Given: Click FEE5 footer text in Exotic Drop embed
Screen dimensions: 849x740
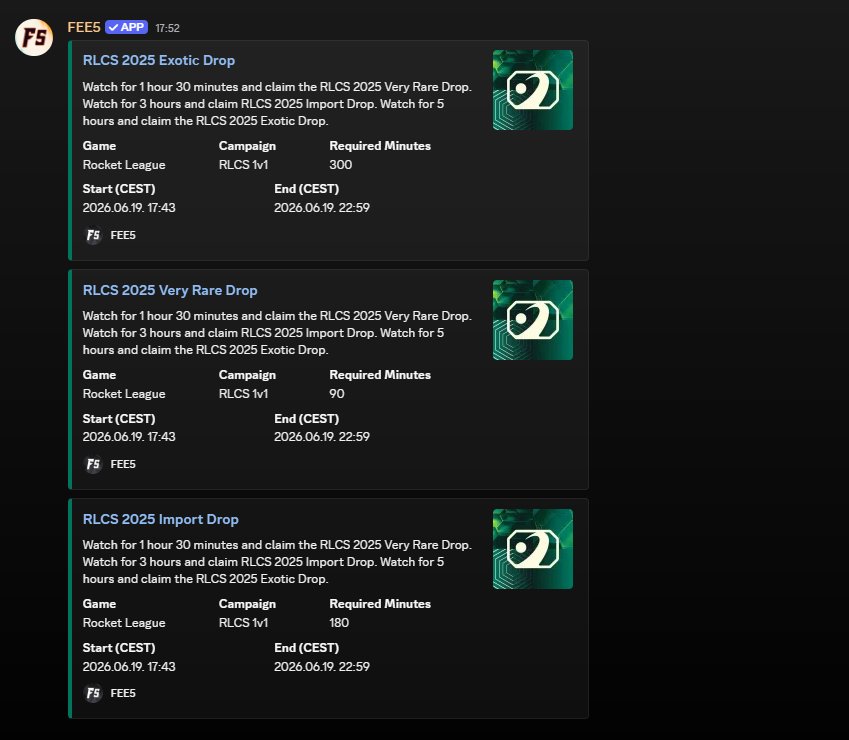Looking at the screenshot, I should click(123, 235).
